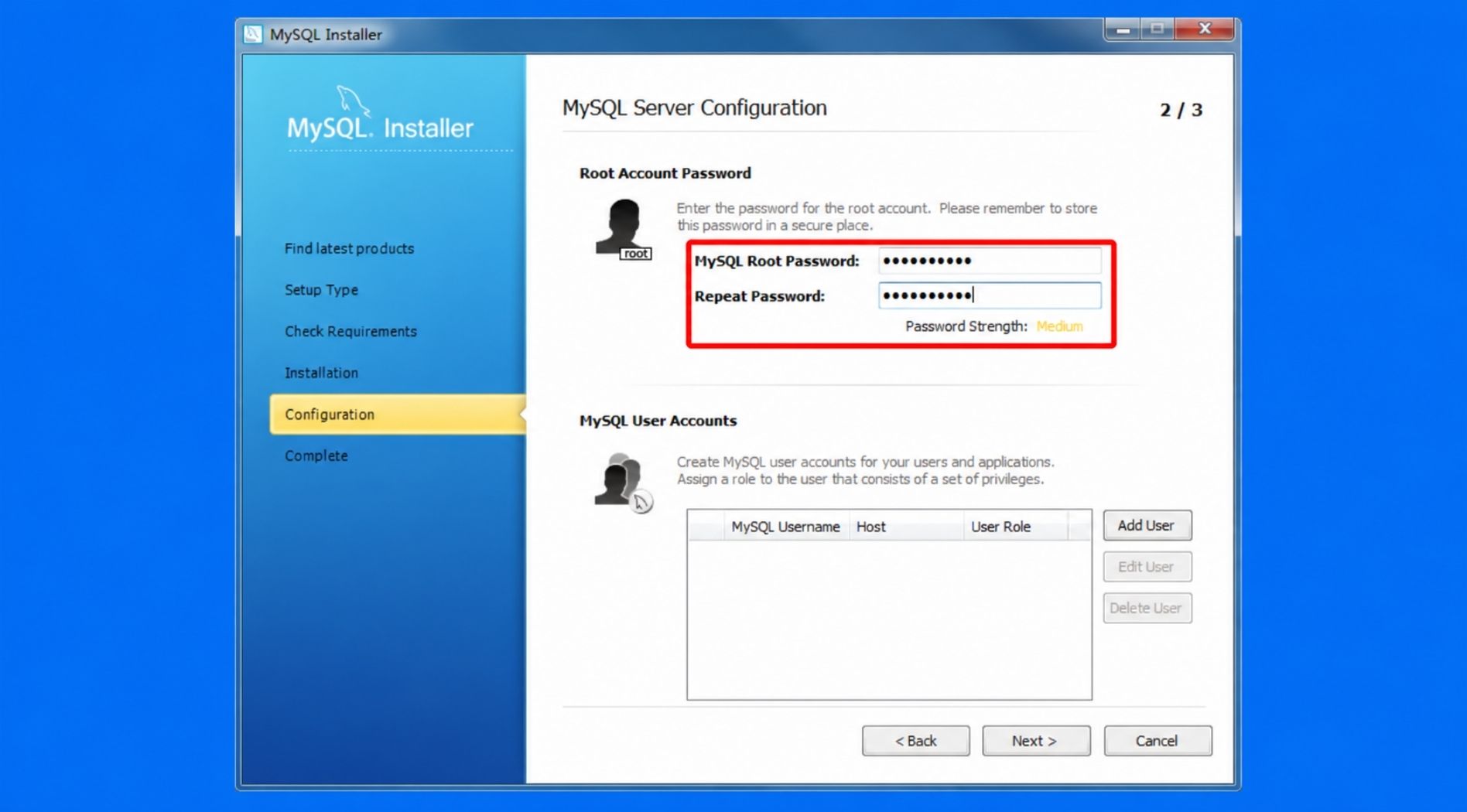The image size is (1467, 812).
Task: Focus the Repeat Password field
Action: pos(990,295)
